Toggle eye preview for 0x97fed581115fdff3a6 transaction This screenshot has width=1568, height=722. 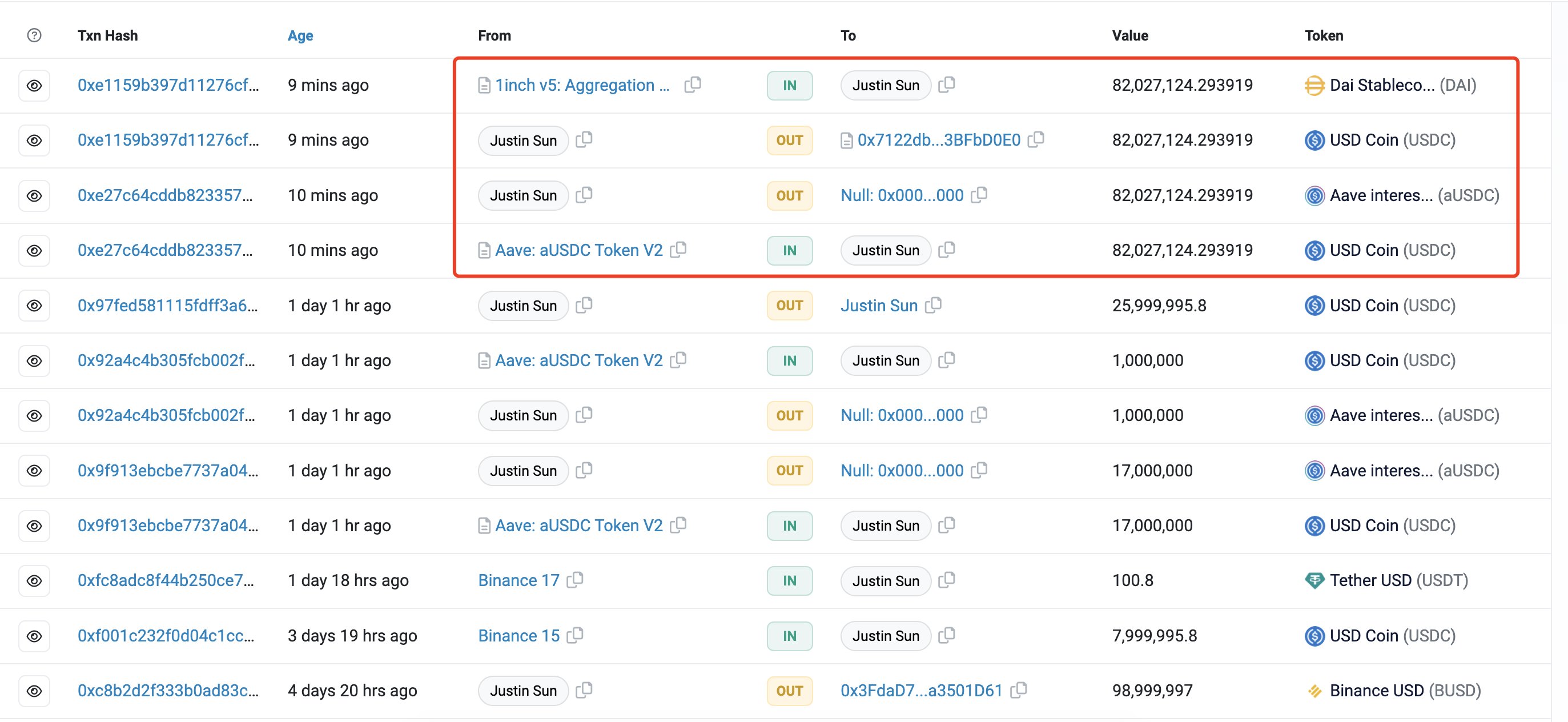[x=34, y=305]
